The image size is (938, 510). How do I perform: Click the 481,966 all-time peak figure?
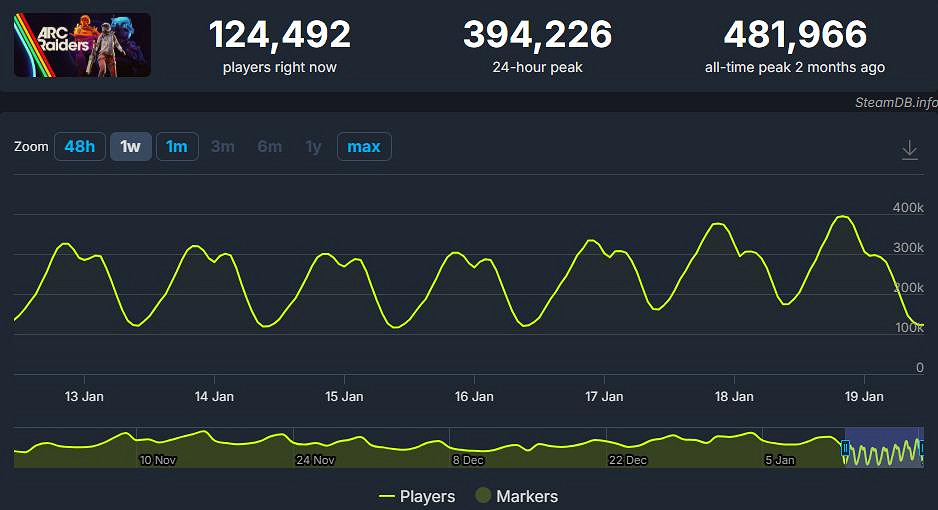click(795, 36)
